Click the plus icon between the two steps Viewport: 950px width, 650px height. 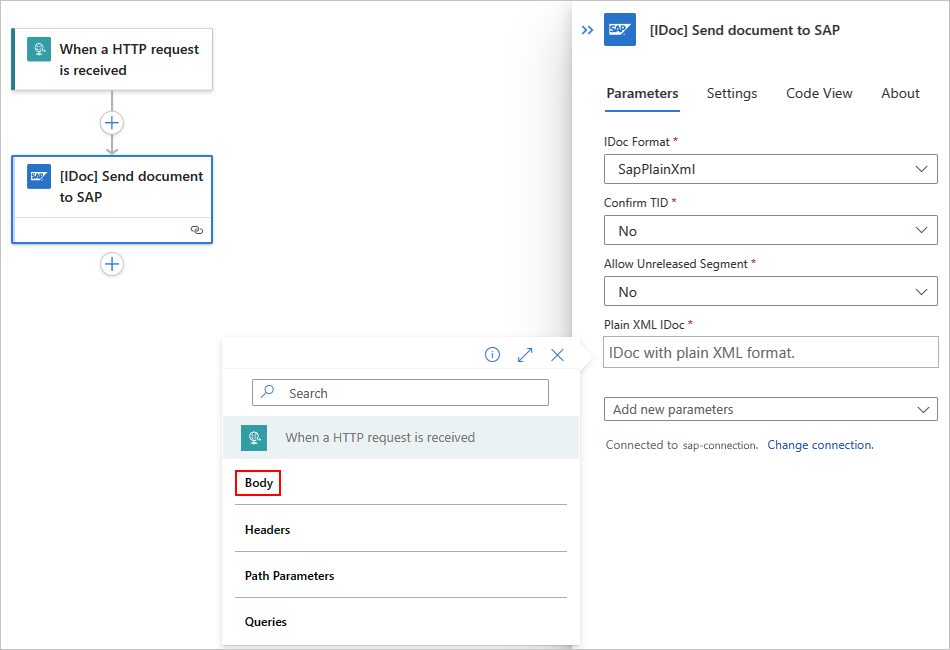(112, 123)
